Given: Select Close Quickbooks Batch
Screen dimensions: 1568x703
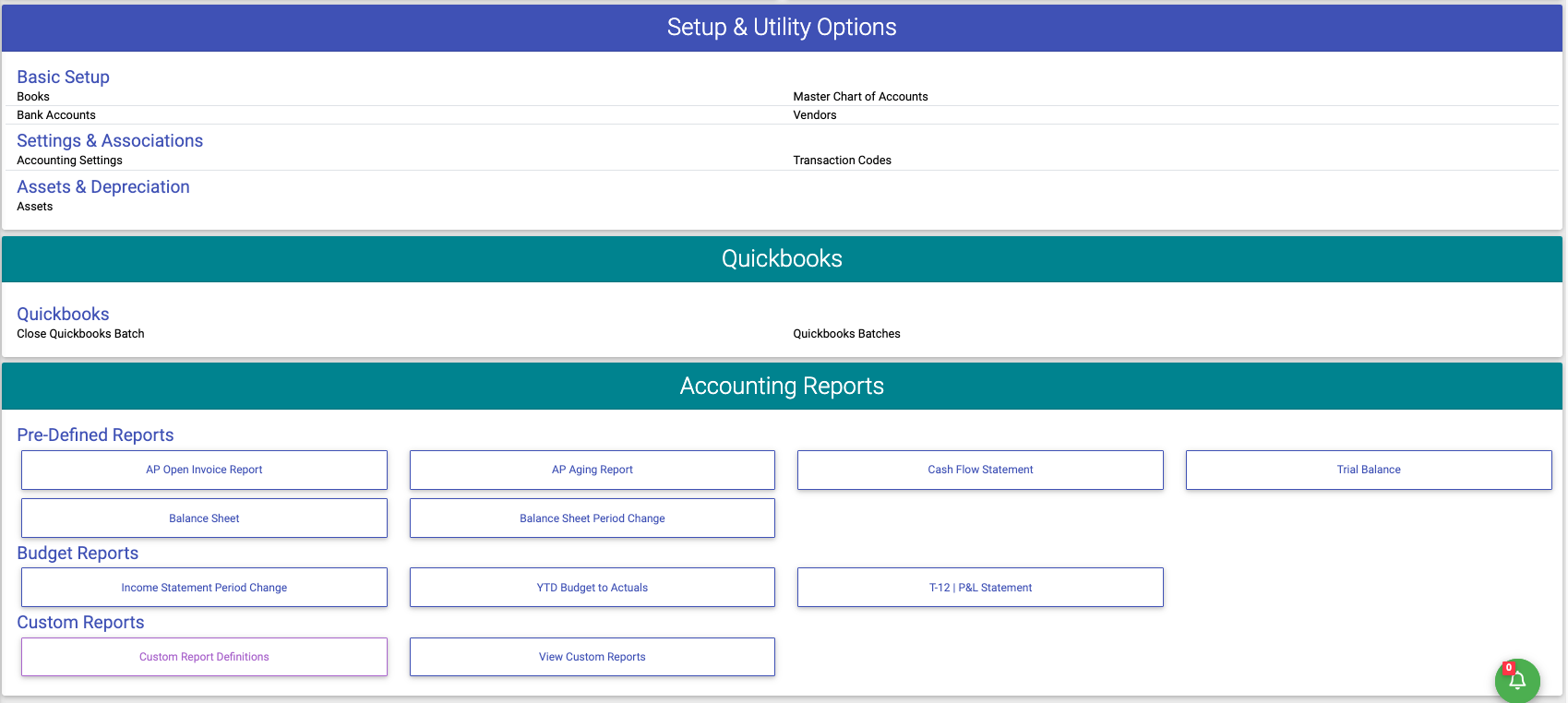Looking at the screenshot, I should click(80, 334).
